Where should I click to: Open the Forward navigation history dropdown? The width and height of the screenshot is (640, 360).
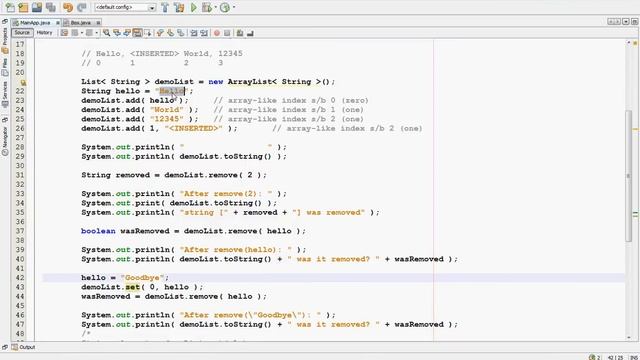96,33
